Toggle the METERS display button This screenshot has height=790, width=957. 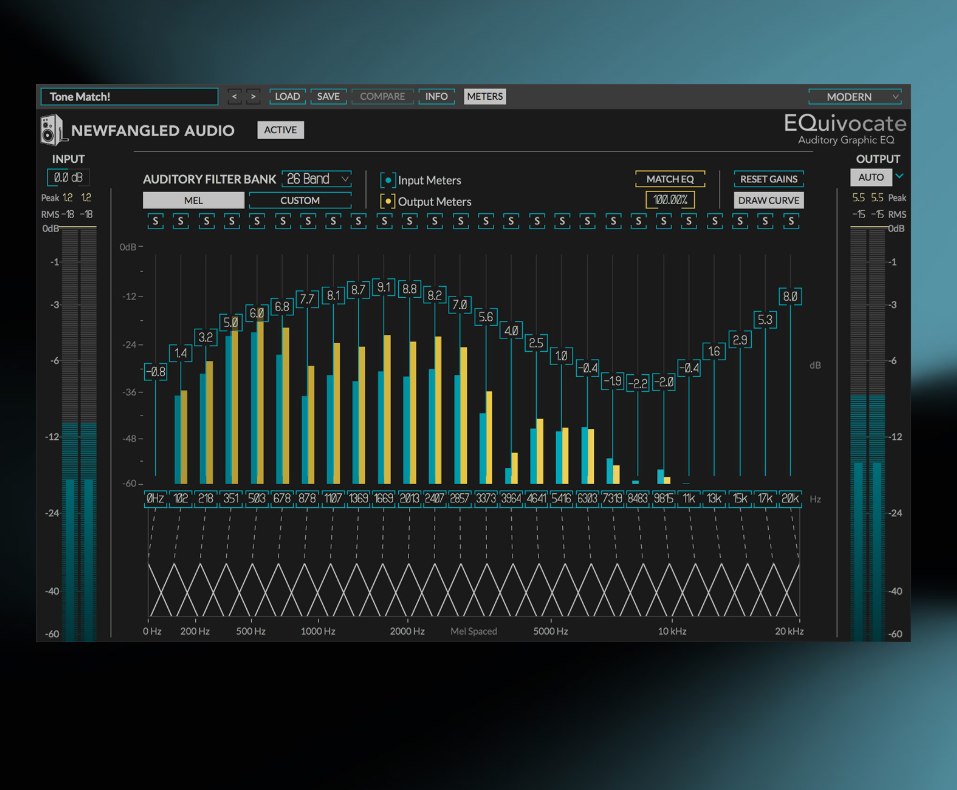pyautogui.click(x=485, y=96)
